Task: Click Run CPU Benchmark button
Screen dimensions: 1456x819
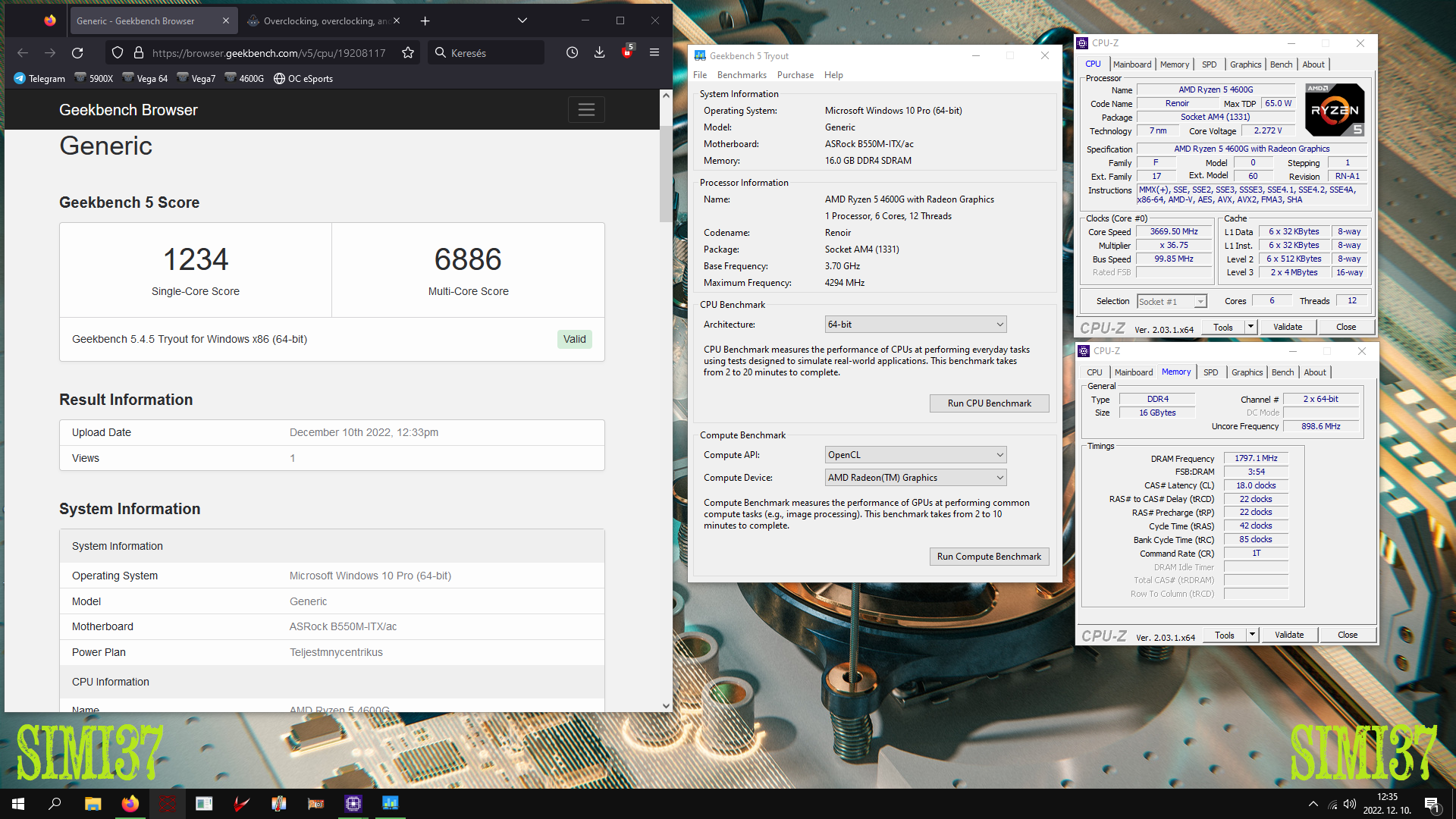Action: tap(989, 403)
